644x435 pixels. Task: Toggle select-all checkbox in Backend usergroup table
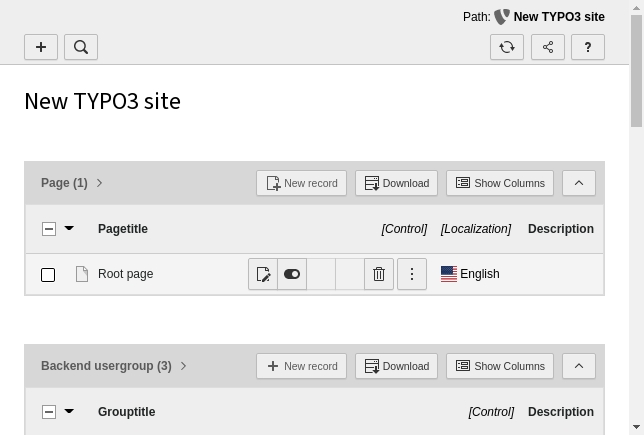[x=48, y=412]
